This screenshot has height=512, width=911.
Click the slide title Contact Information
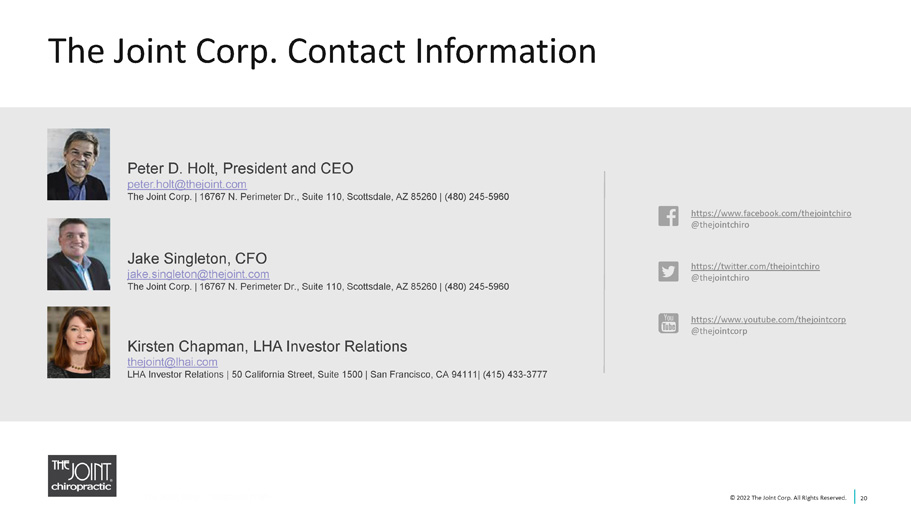pyautogui.click(x=322, y=51)
